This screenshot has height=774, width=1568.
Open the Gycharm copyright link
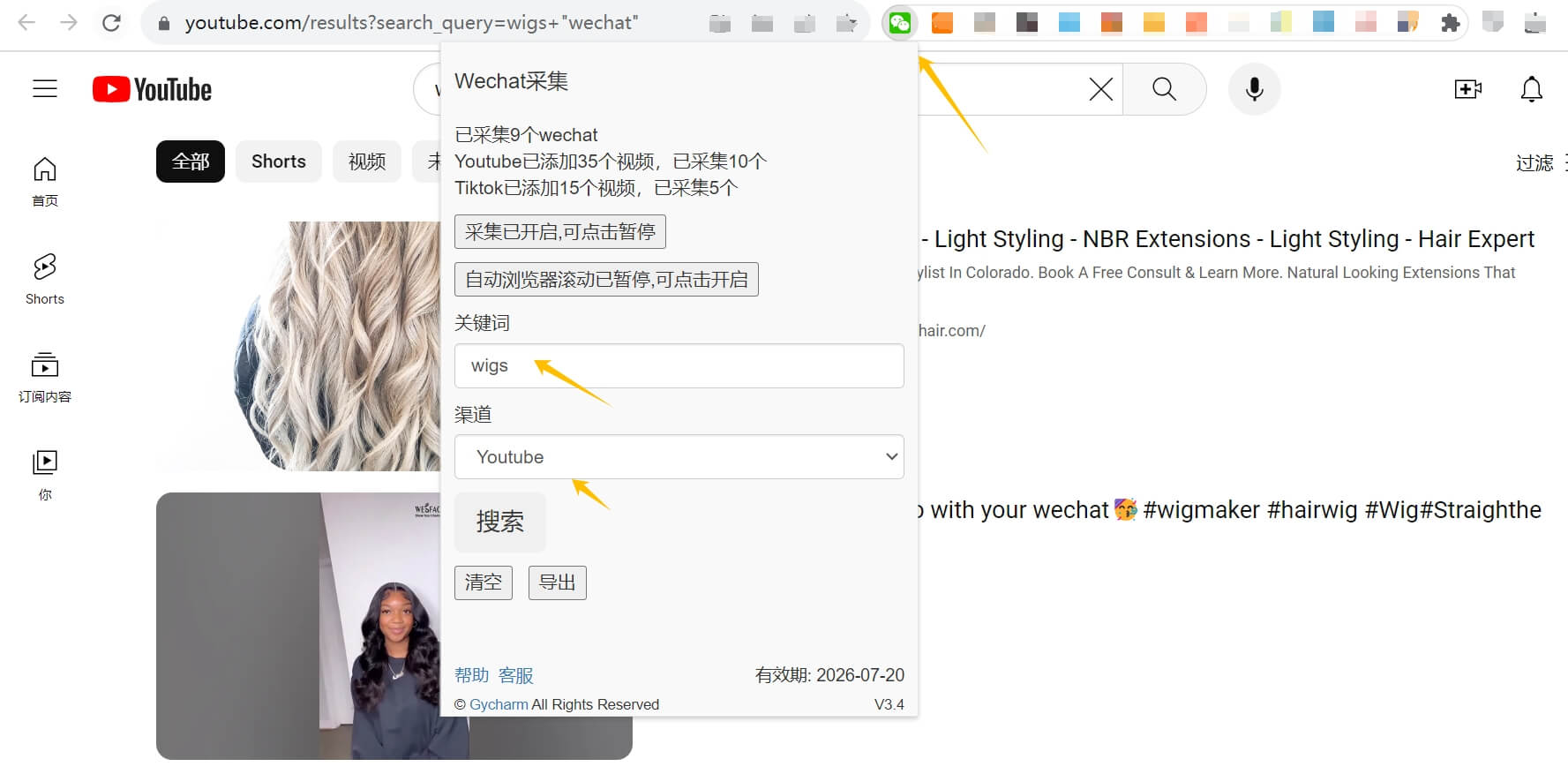[499, 704]
